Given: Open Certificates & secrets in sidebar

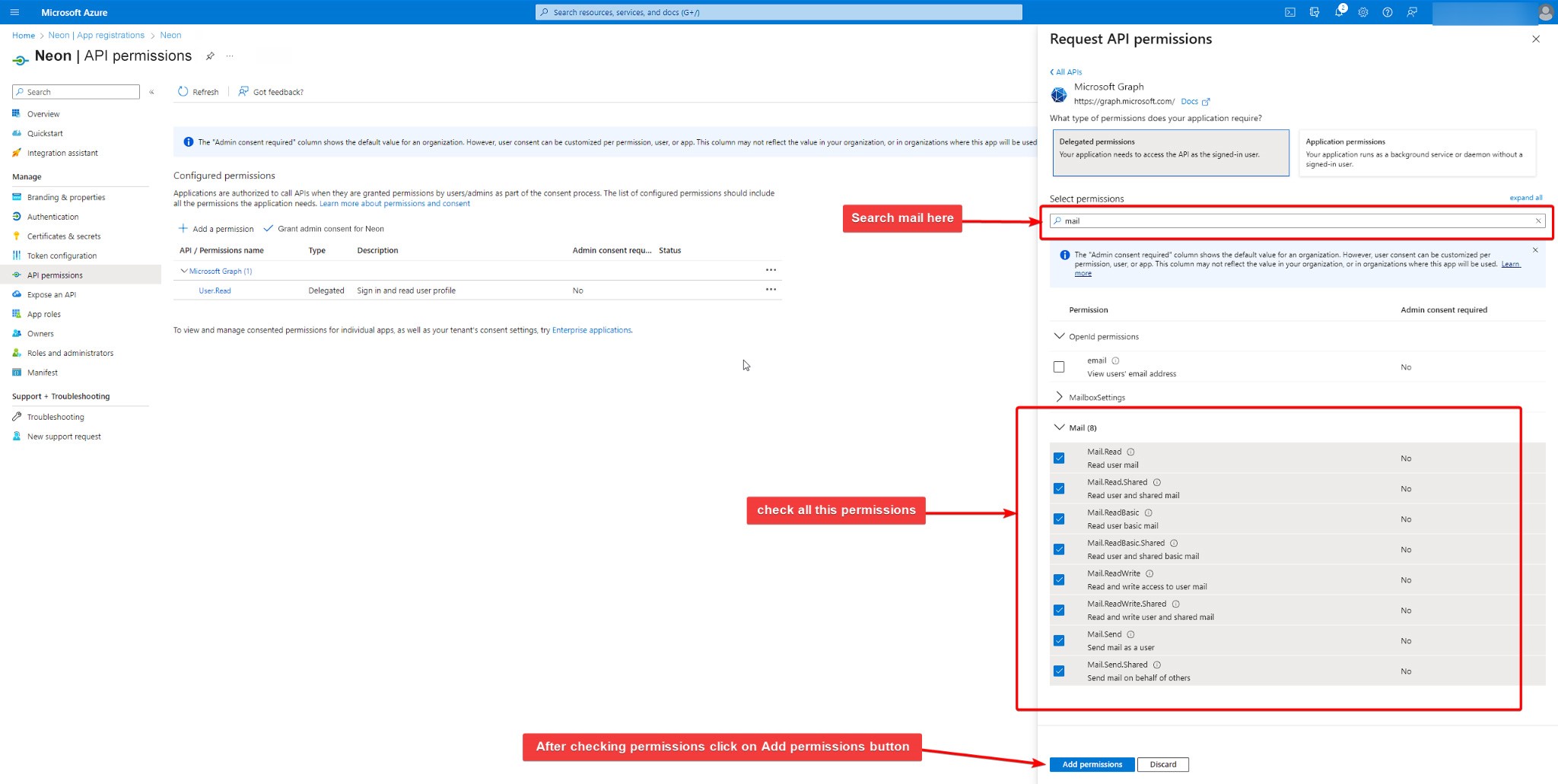Looking at the screenshot, I should click(x=64, y=236).
